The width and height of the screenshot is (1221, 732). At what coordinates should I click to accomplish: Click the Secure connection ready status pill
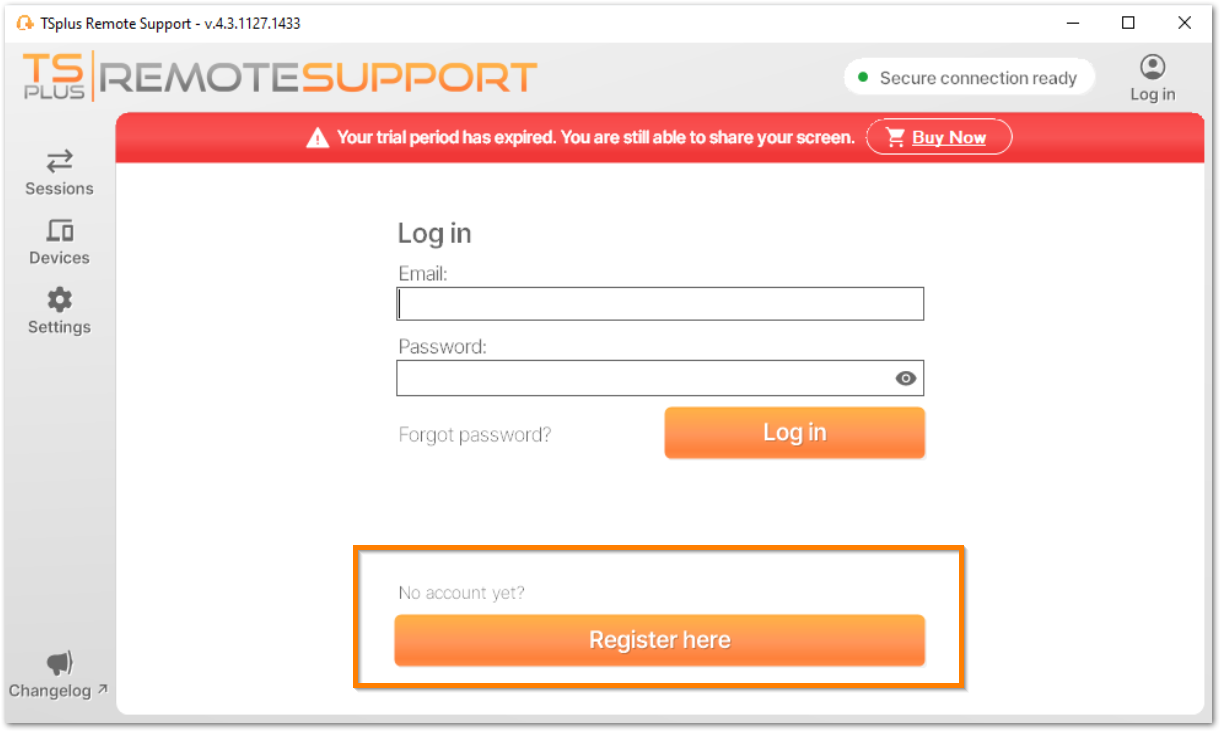(x=968, y=77)
